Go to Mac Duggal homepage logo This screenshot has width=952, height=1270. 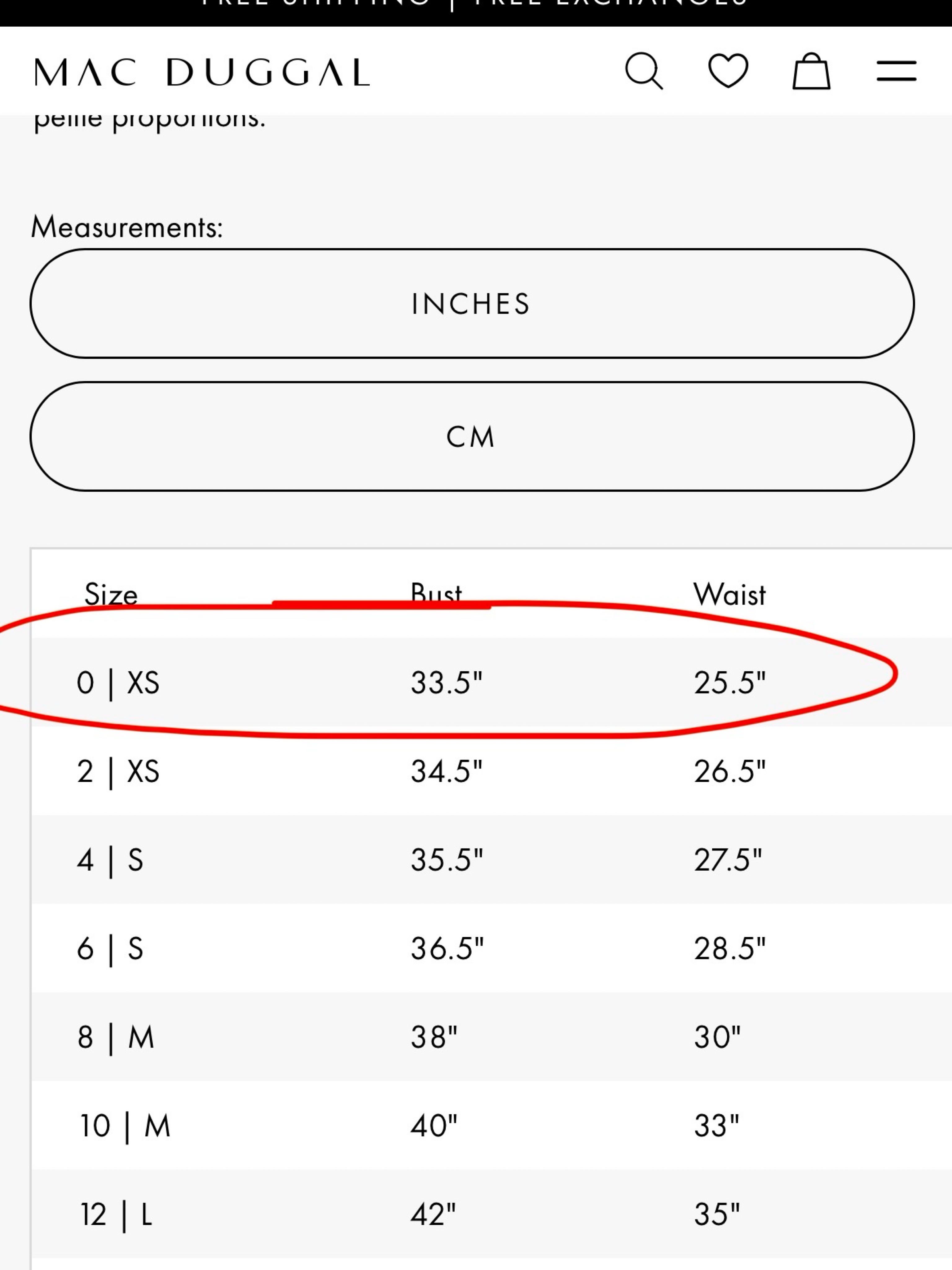pos(202,72)
